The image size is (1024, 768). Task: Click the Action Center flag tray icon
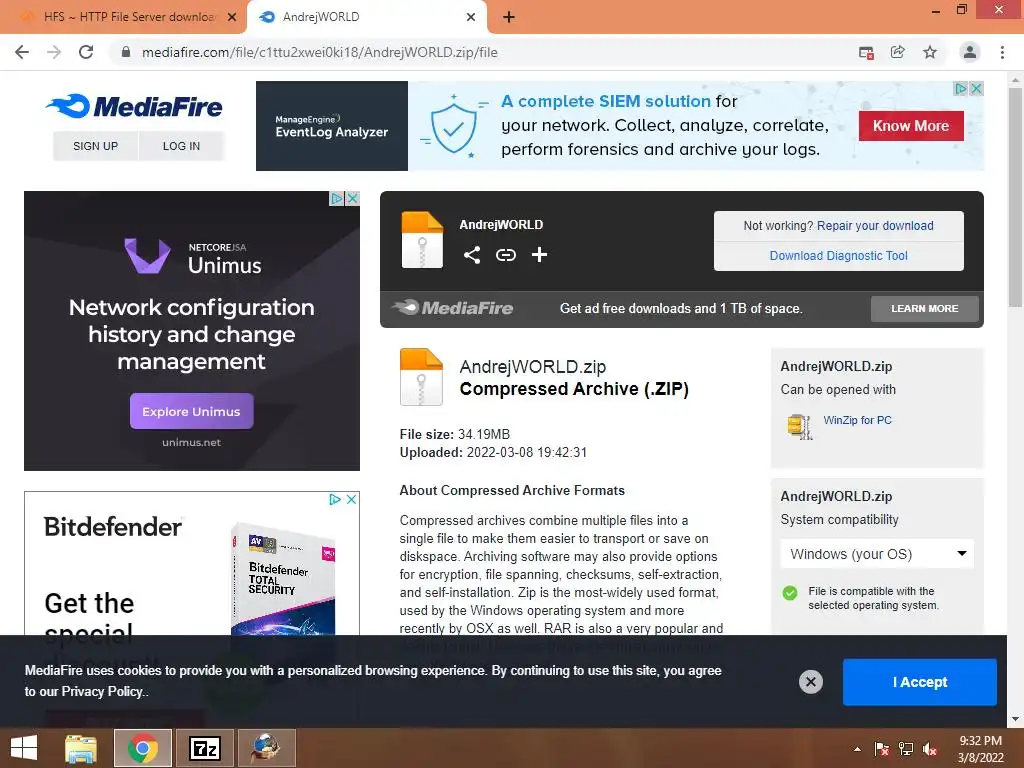point(882,749)
